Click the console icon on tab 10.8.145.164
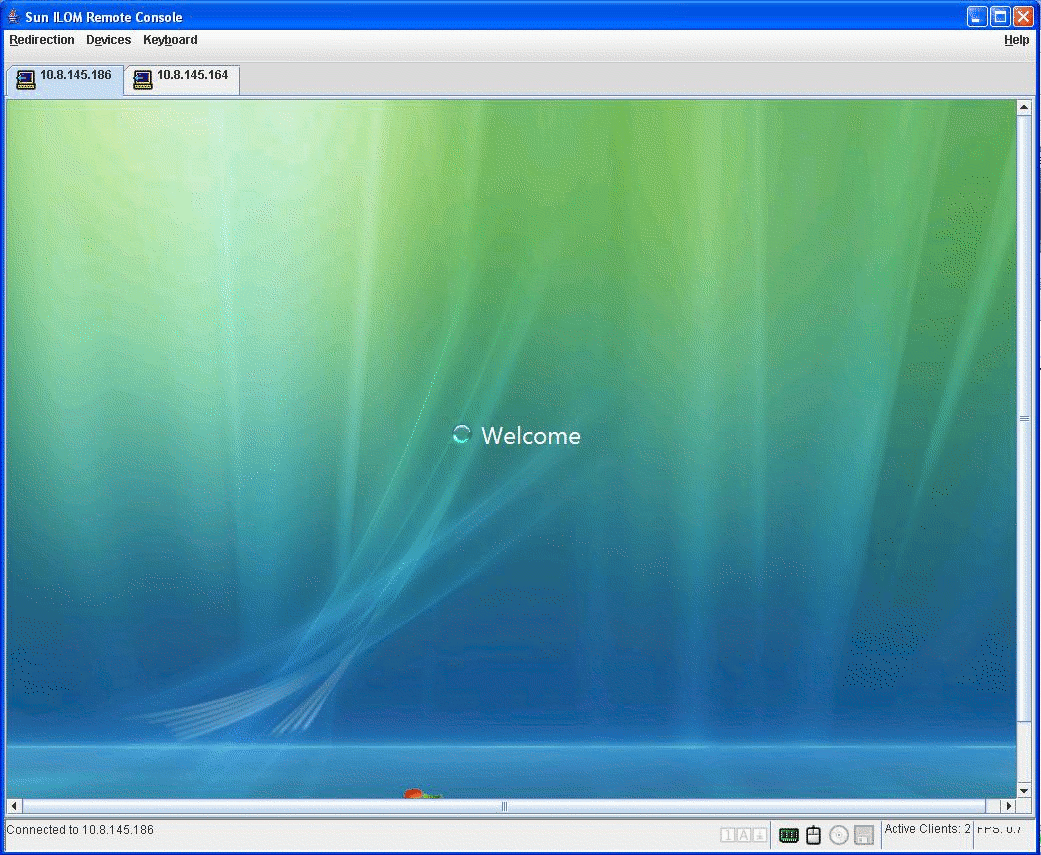 (141, 79)
